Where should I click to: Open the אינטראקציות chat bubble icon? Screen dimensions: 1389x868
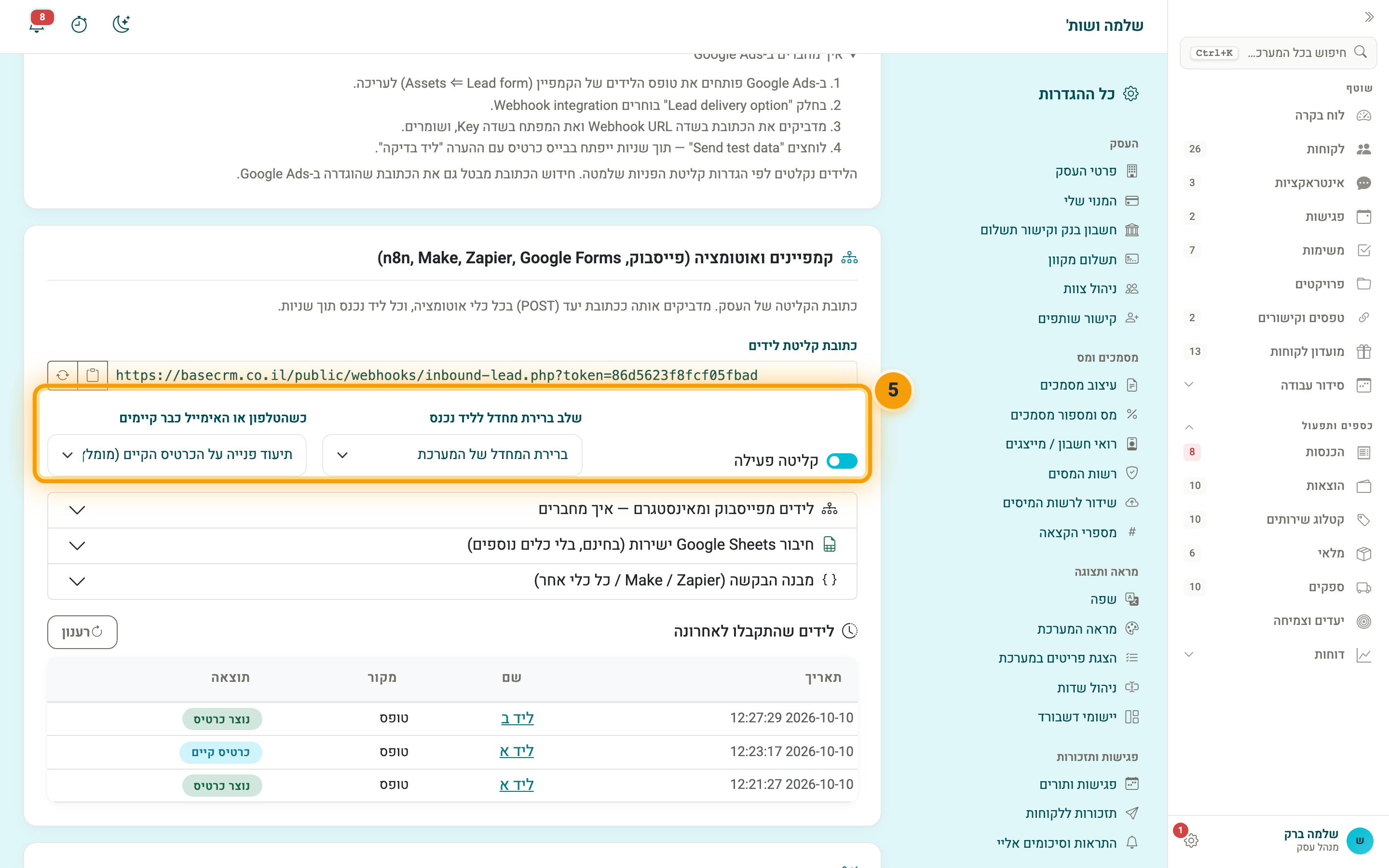pyautogui.click(x=1364, y=183)
